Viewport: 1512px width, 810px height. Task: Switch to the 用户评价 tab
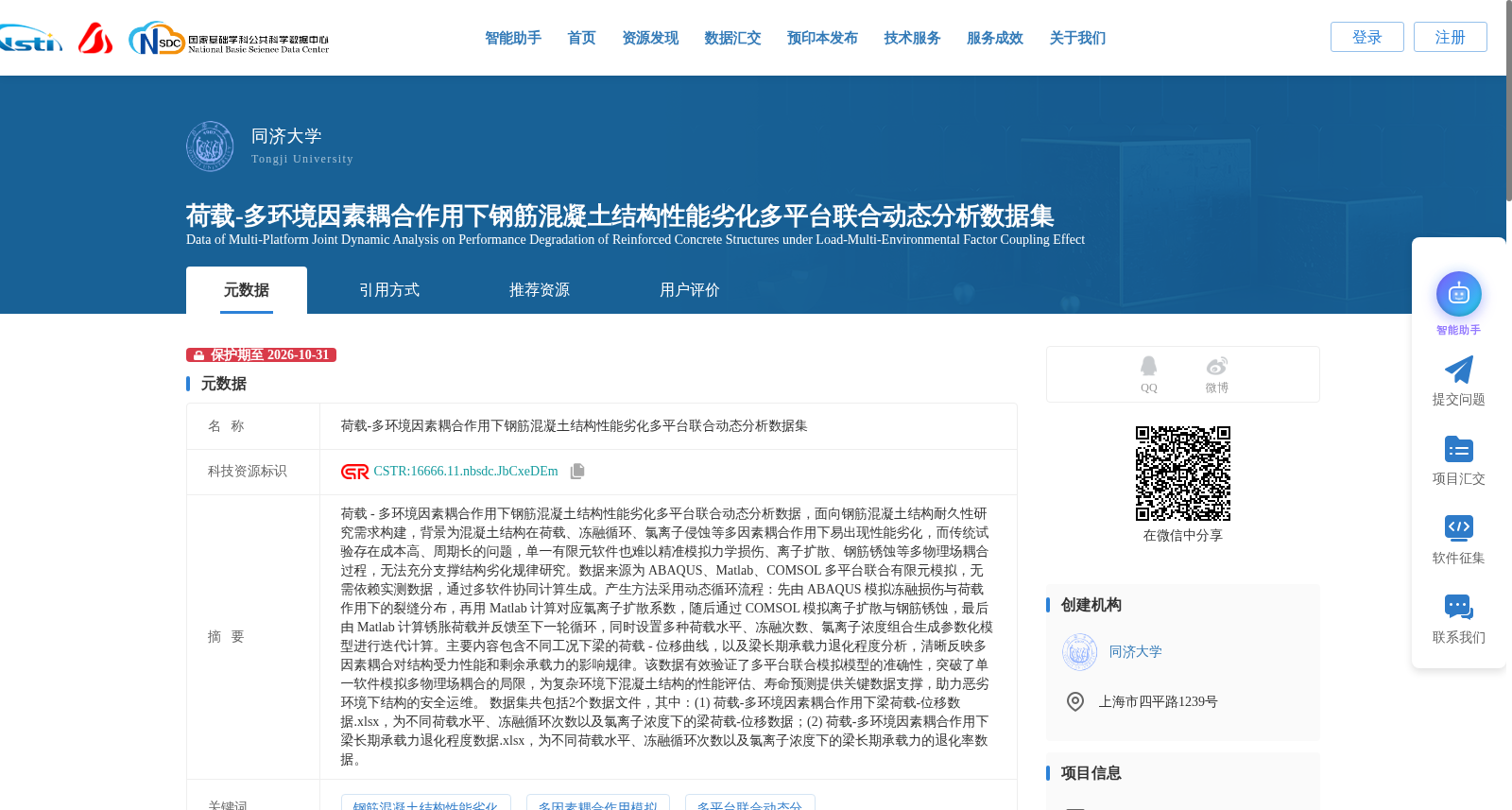coord(690,290)
